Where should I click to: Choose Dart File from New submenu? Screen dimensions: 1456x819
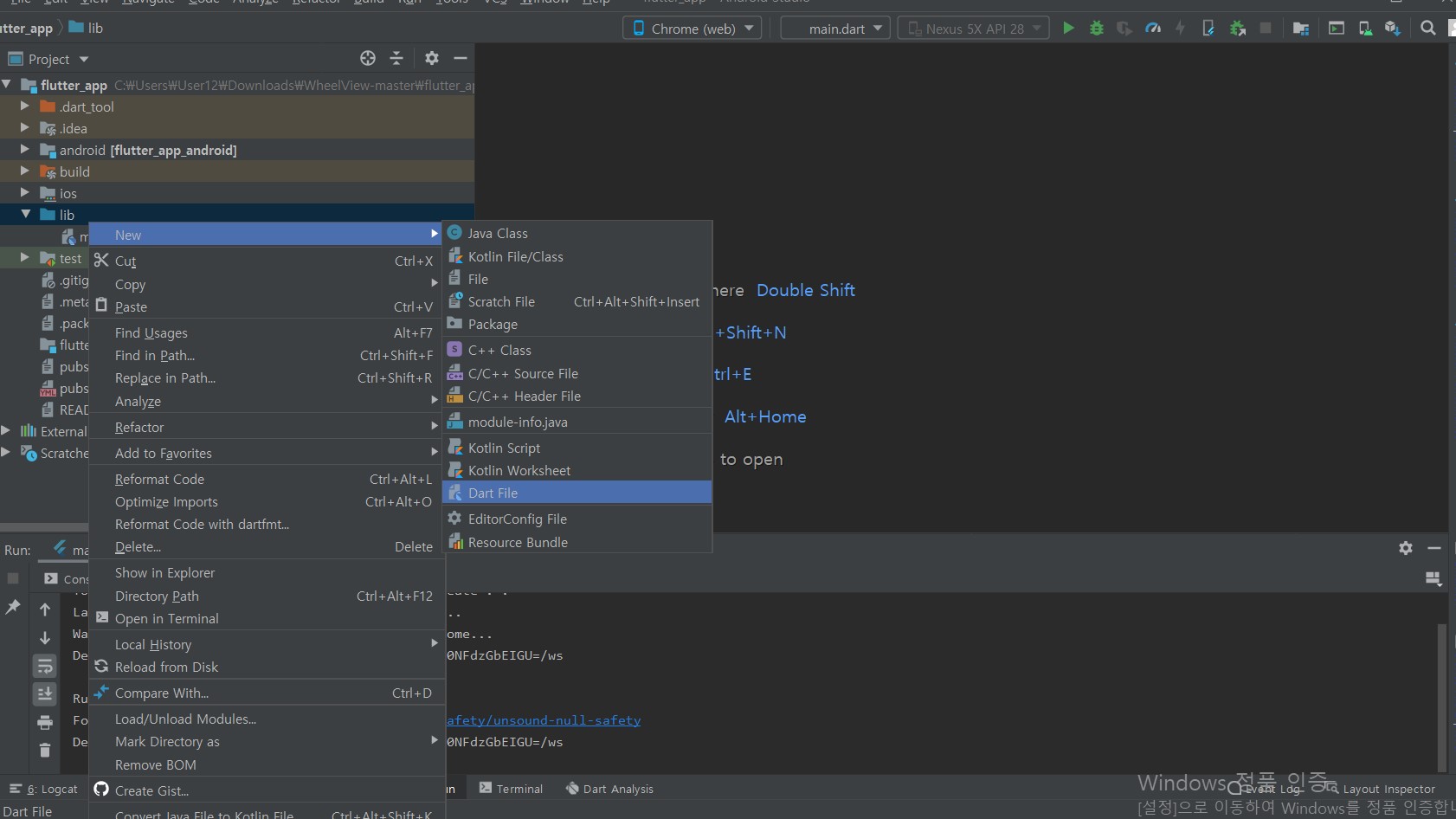point(577,493)
